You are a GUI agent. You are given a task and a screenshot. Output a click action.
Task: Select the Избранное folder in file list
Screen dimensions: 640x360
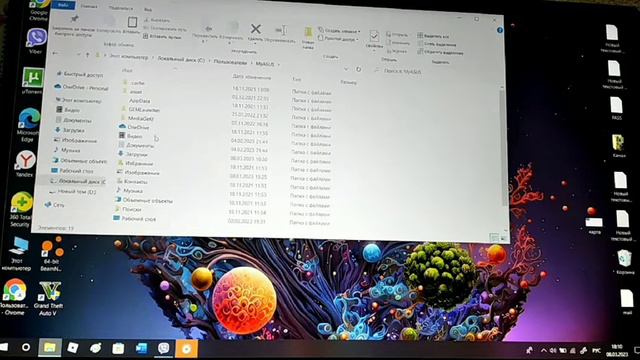[136, 163]
